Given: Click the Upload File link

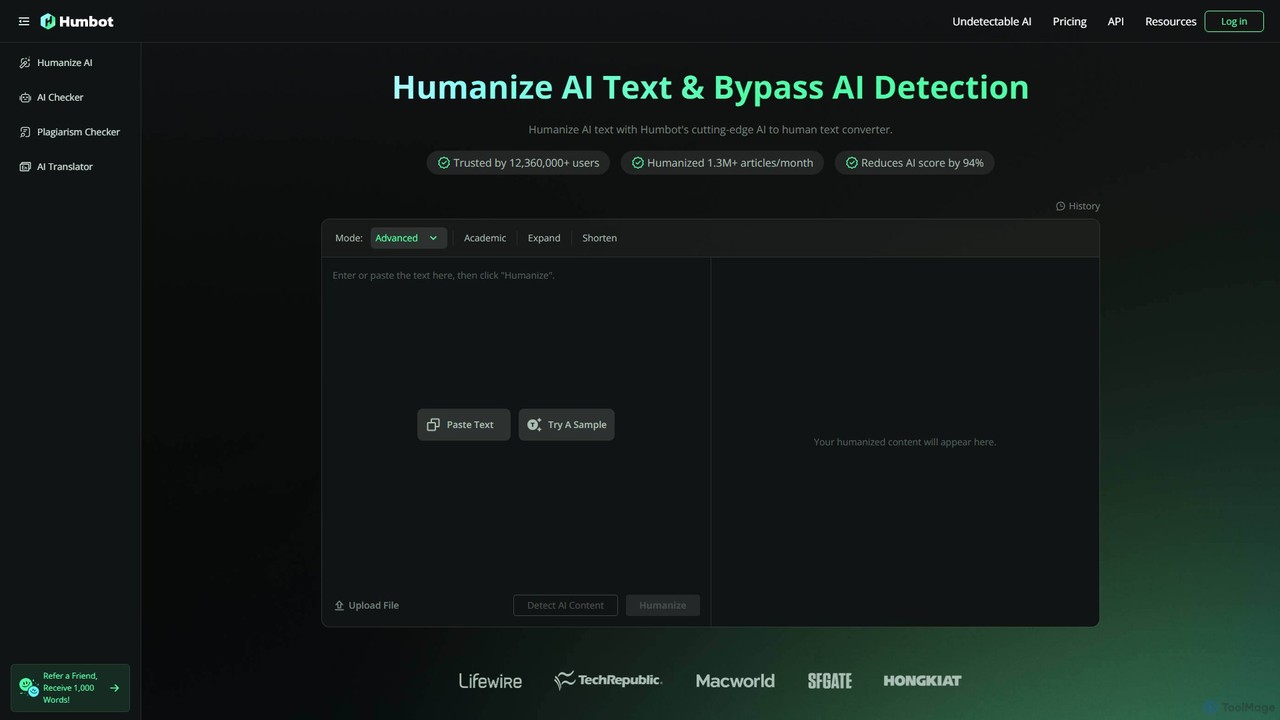Looking at the screenshot, I should [367, 605].
